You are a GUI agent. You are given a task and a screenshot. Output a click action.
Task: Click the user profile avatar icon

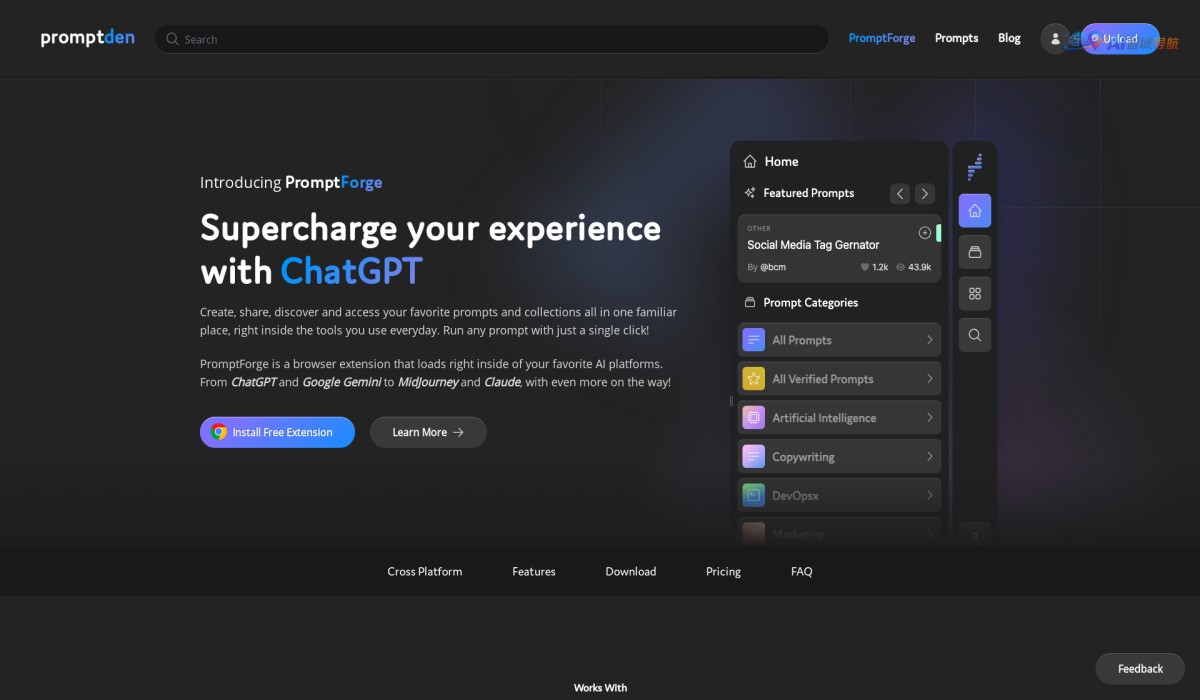coord(1055,39)
